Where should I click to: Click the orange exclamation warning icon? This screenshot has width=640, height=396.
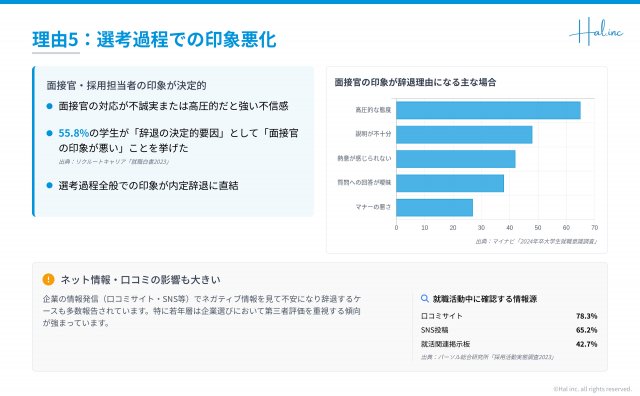[48, 279]
